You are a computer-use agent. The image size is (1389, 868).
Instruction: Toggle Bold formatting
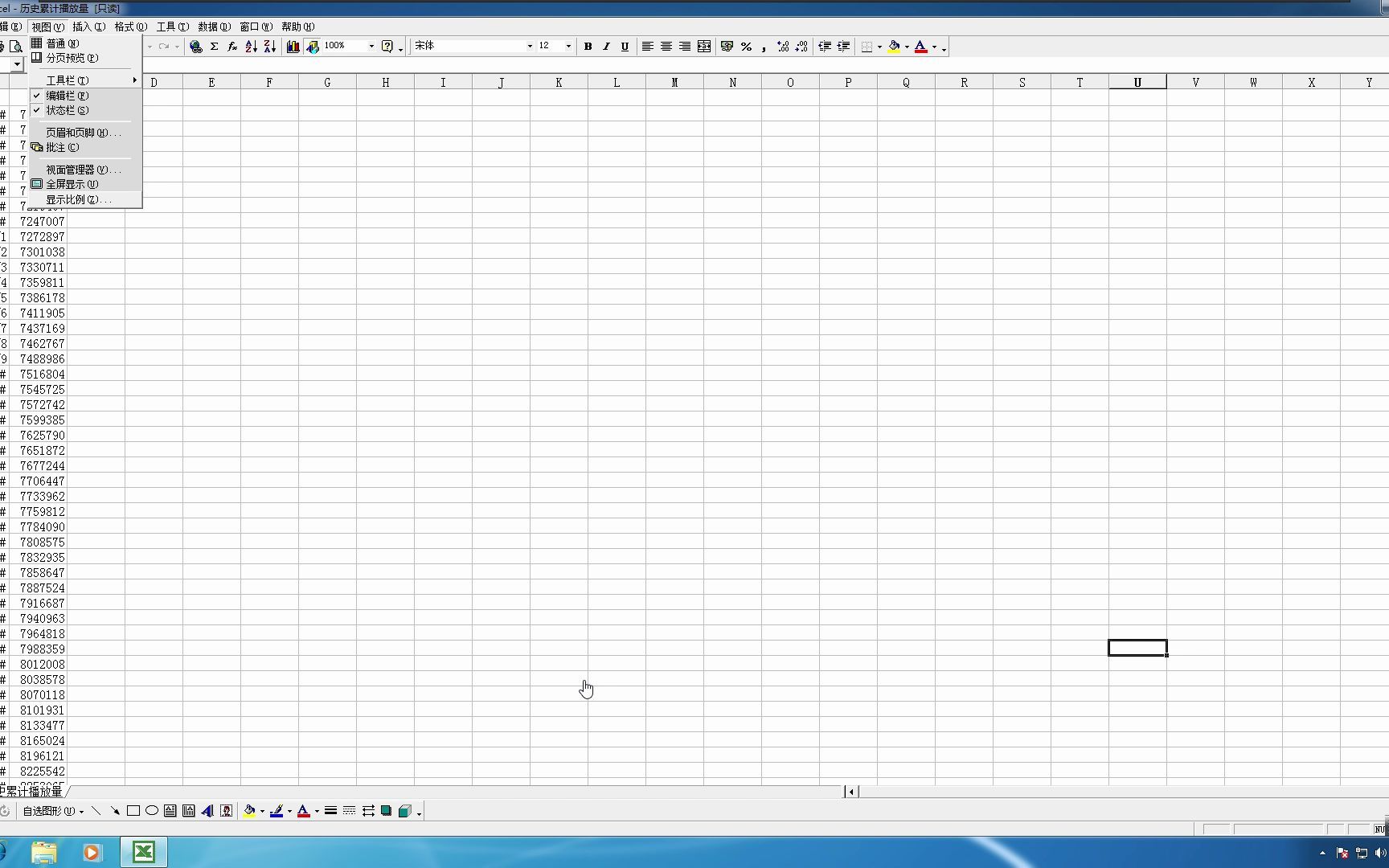click(588, 47)
